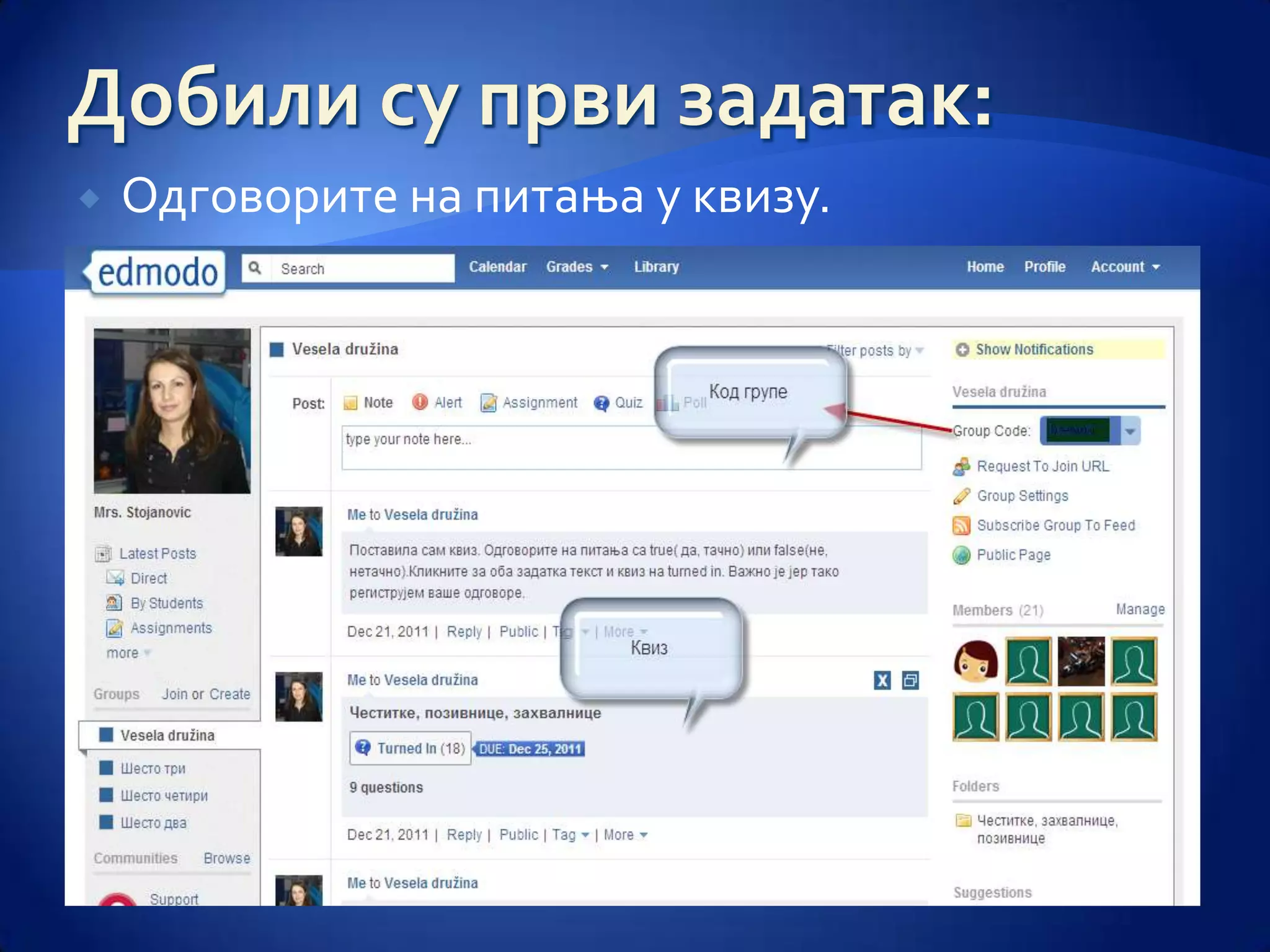This screenshot has width=1270, height=952.
Task: Click the Browse communities link
Action: click(x=227, y=858)
